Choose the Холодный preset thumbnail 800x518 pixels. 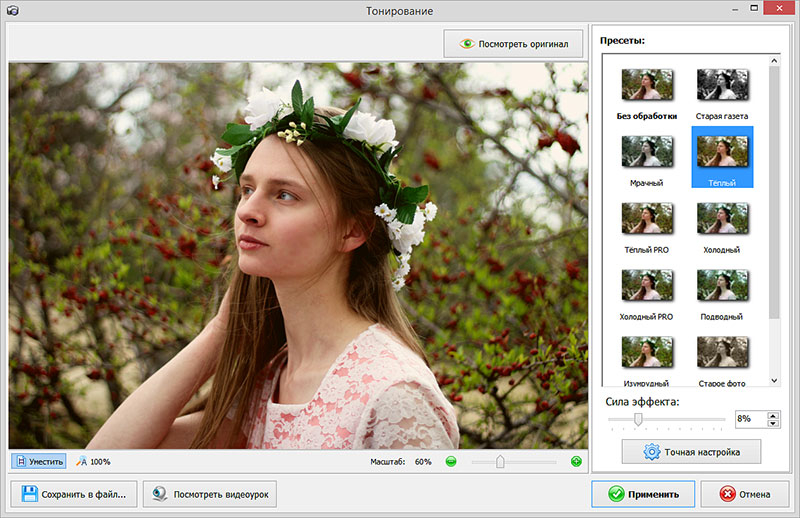tap(722, 218)
